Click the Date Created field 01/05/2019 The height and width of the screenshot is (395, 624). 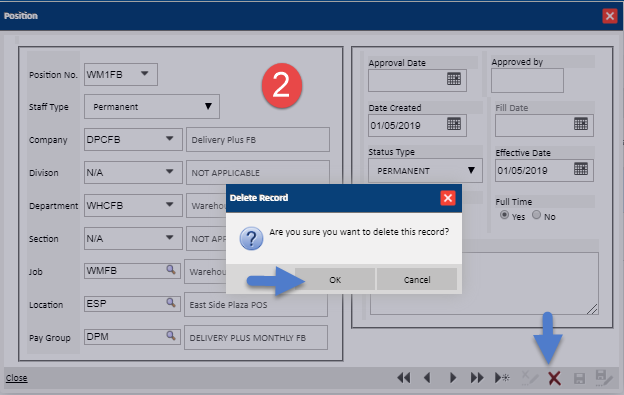[417, 125]
